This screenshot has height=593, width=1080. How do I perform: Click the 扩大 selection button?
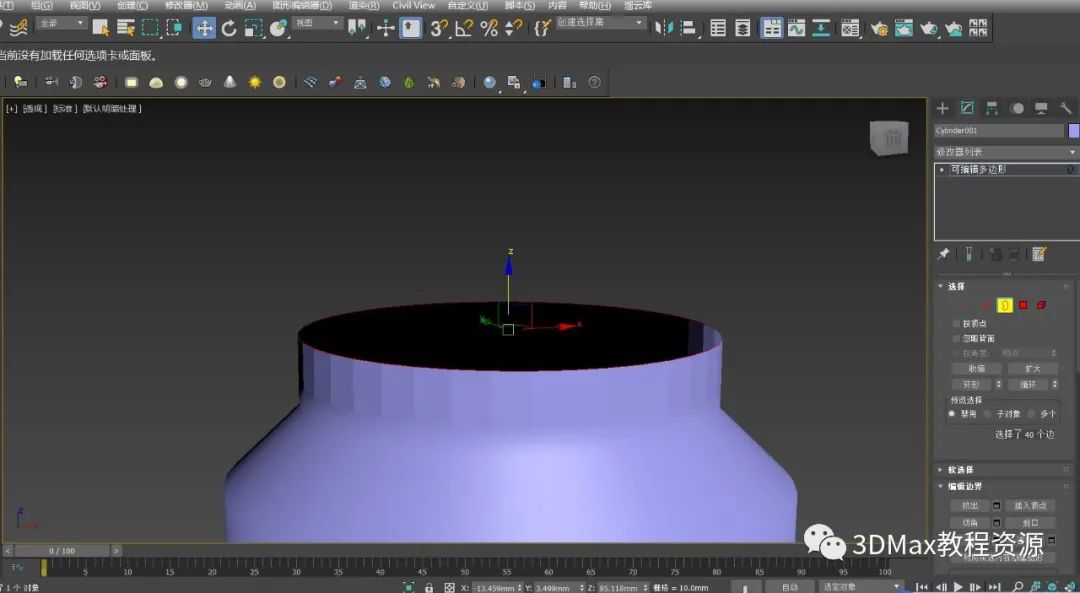pyautogui.click(x=1032, y=369)
